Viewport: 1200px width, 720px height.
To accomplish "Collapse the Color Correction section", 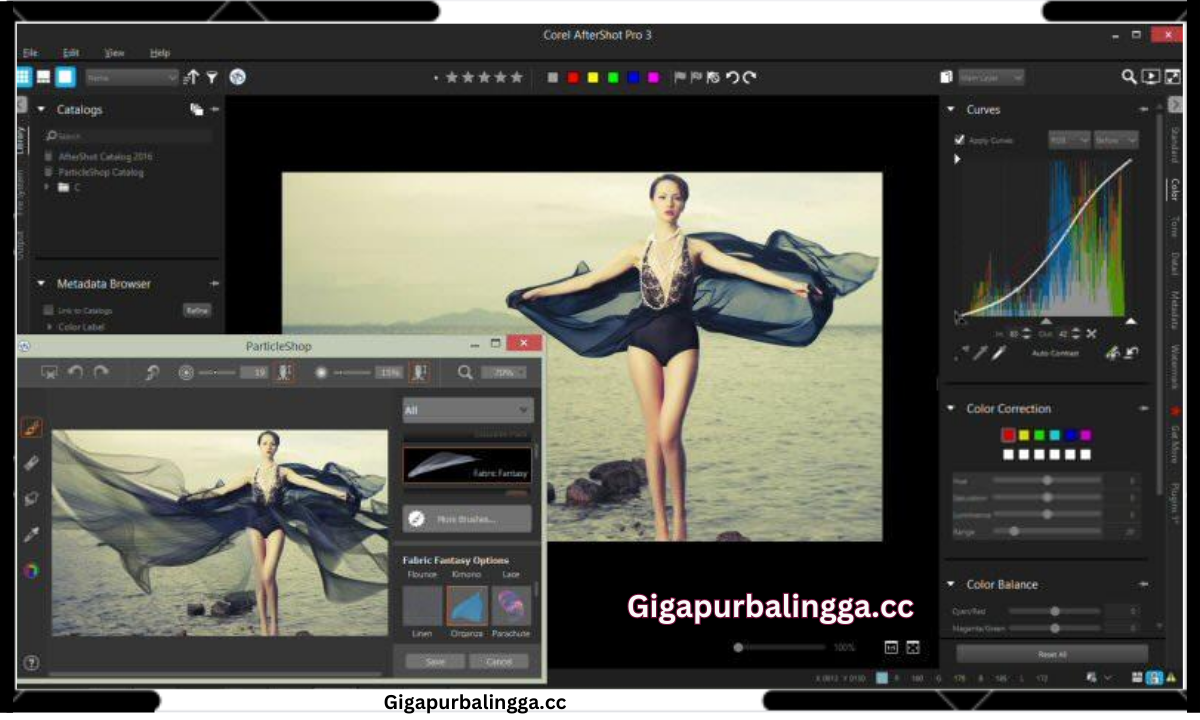I will click(951, 408).
